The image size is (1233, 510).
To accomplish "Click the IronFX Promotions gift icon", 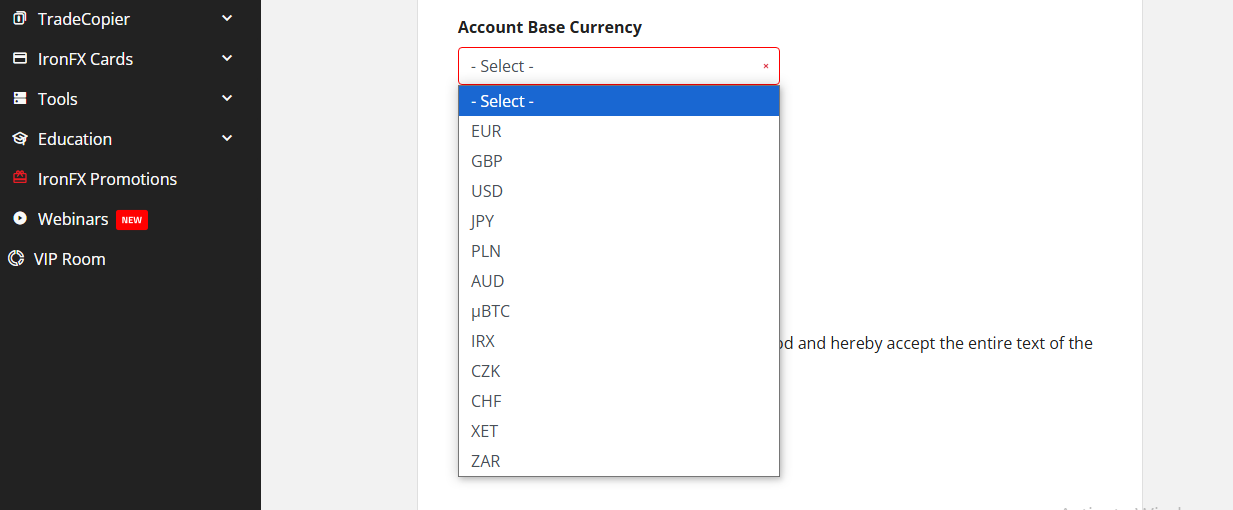I will (19, 179).
